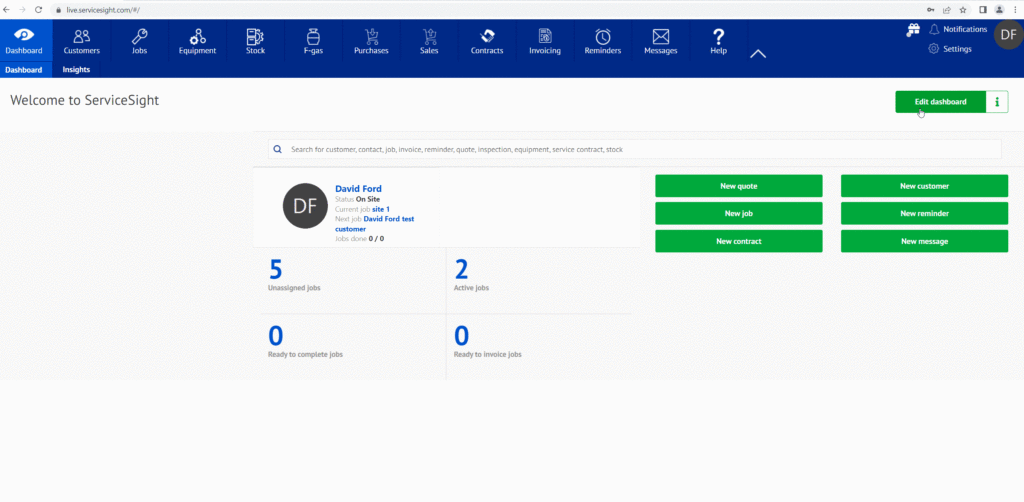Open the Equipment section icon

pyautogui.click(x=197, y=37)
